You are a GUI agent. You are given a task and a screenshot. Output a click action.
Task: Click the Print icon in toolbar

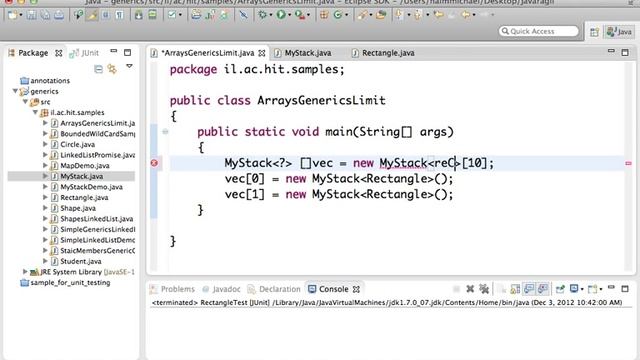pyautogui.click(x=59, y=15)
